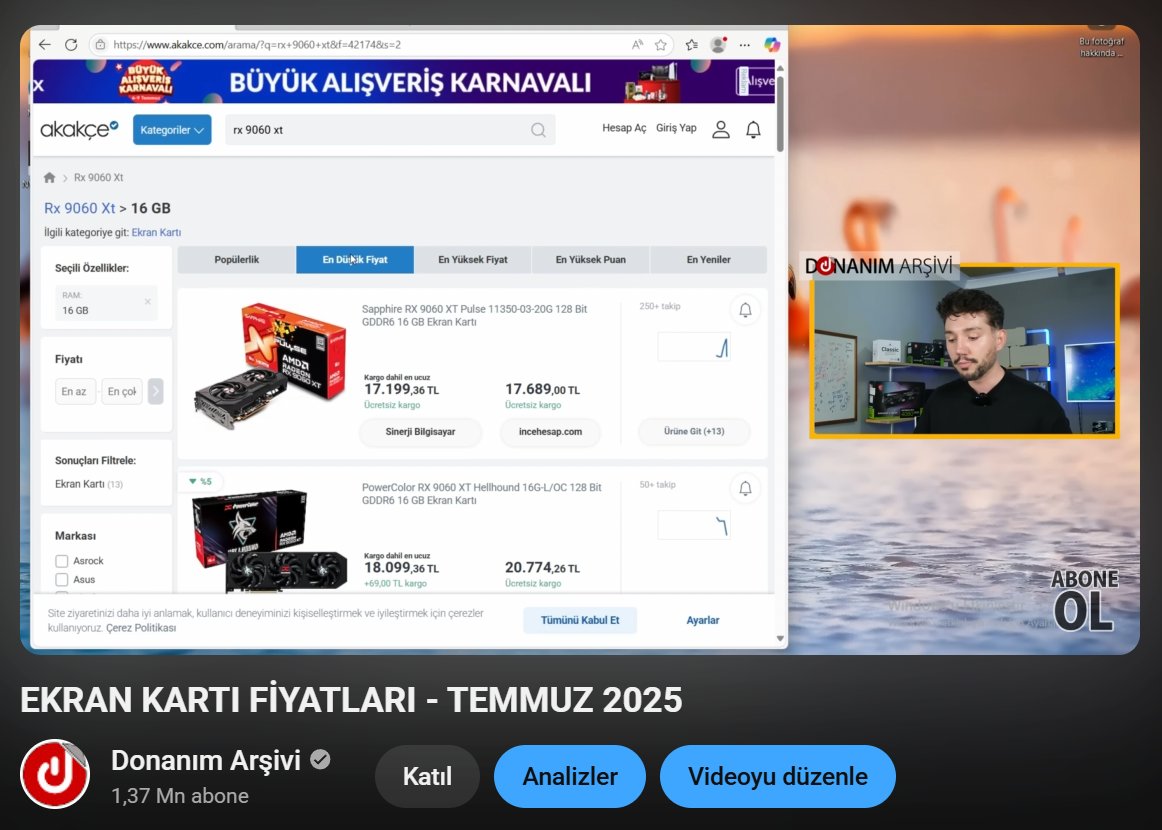Select the Popülerlik sorting tab
1162x830 pixels.
pyautogui.click(x=236, y=259)
